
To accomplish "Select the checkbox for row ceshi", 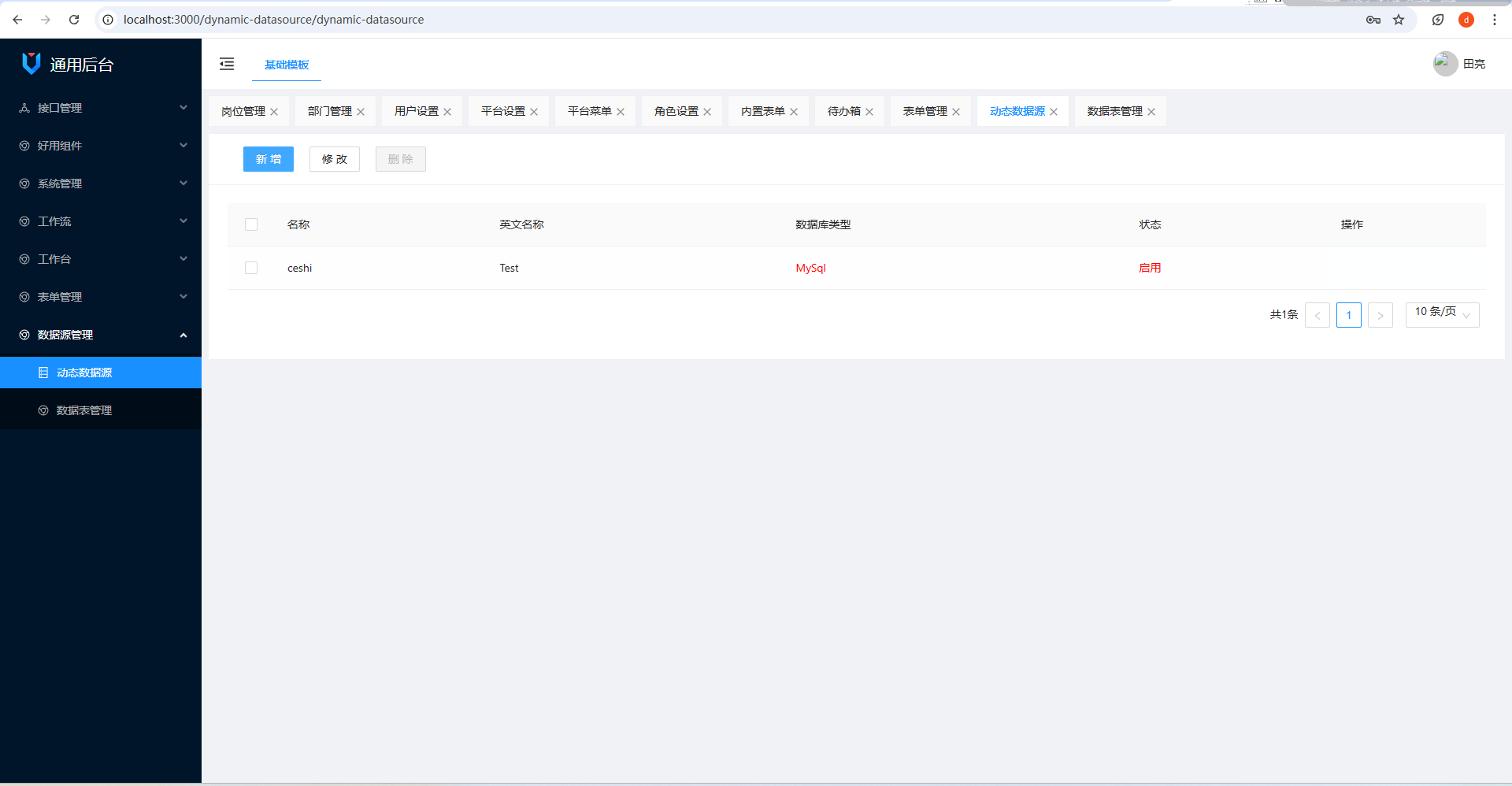I will point(251,268).
